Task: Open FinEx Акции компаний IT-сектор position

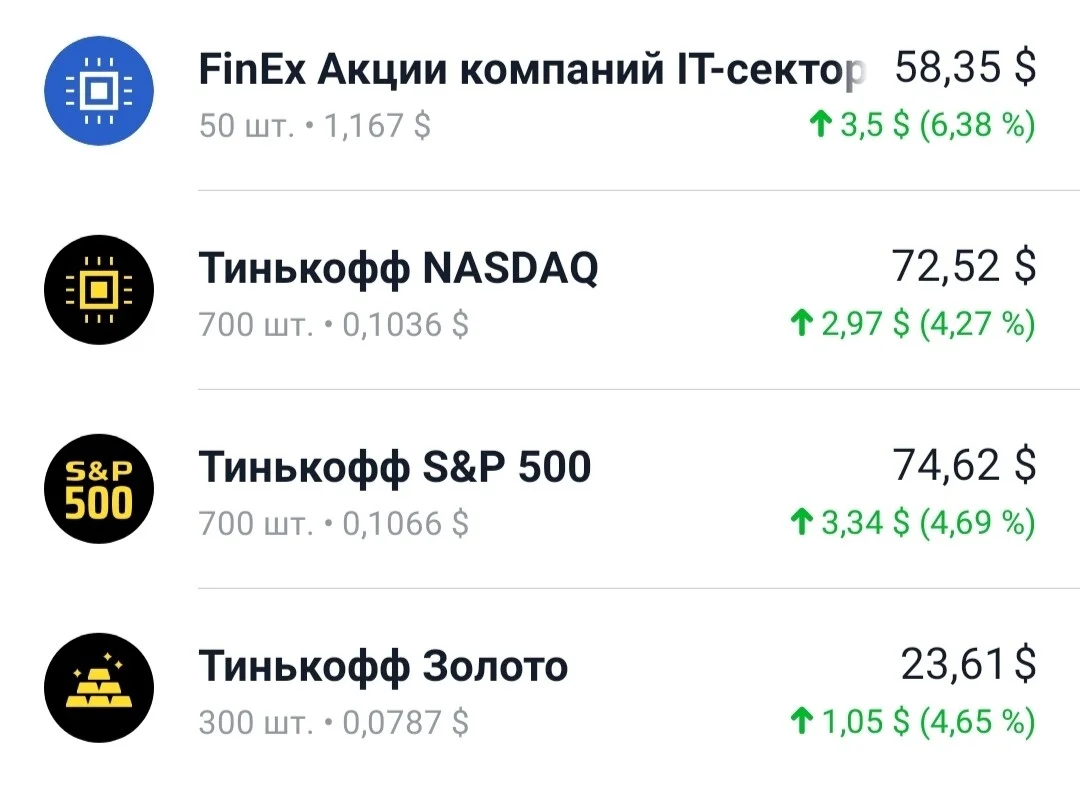Action: click(x=530, y=70)
